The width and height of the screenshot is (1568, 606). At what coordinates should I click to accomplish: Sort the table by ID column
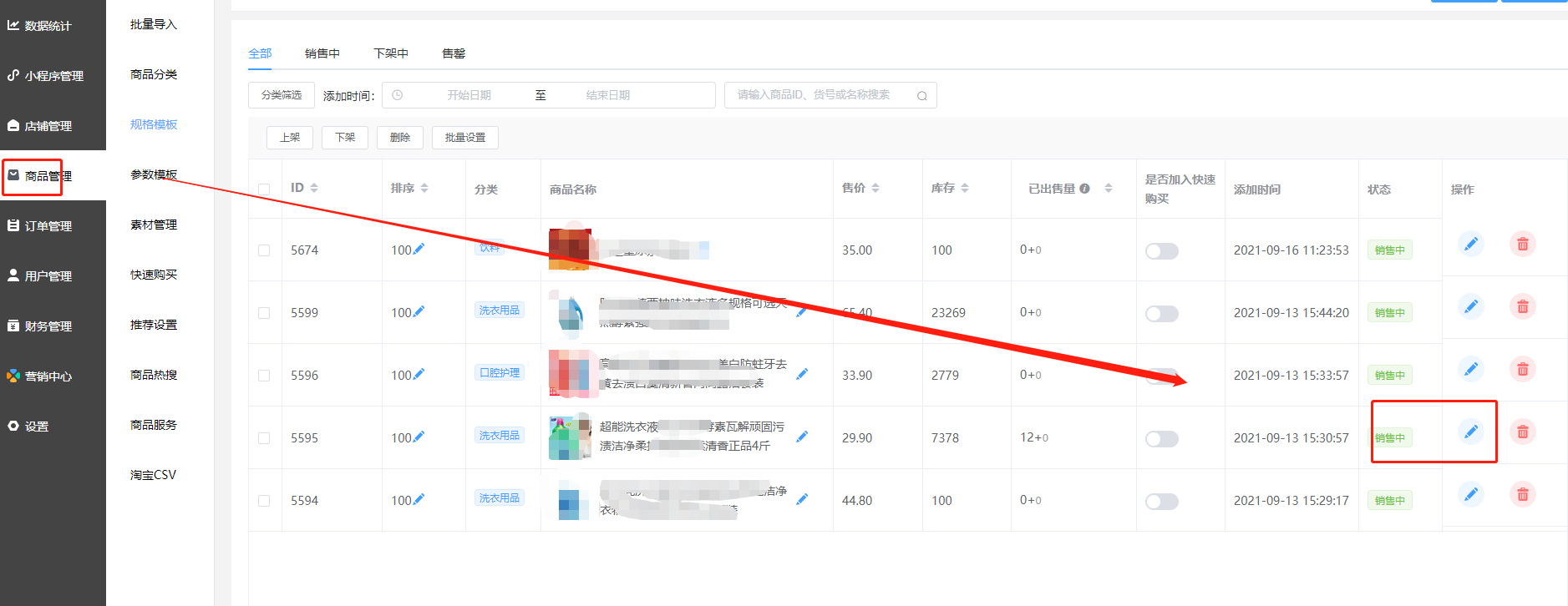tap(314, 189)
